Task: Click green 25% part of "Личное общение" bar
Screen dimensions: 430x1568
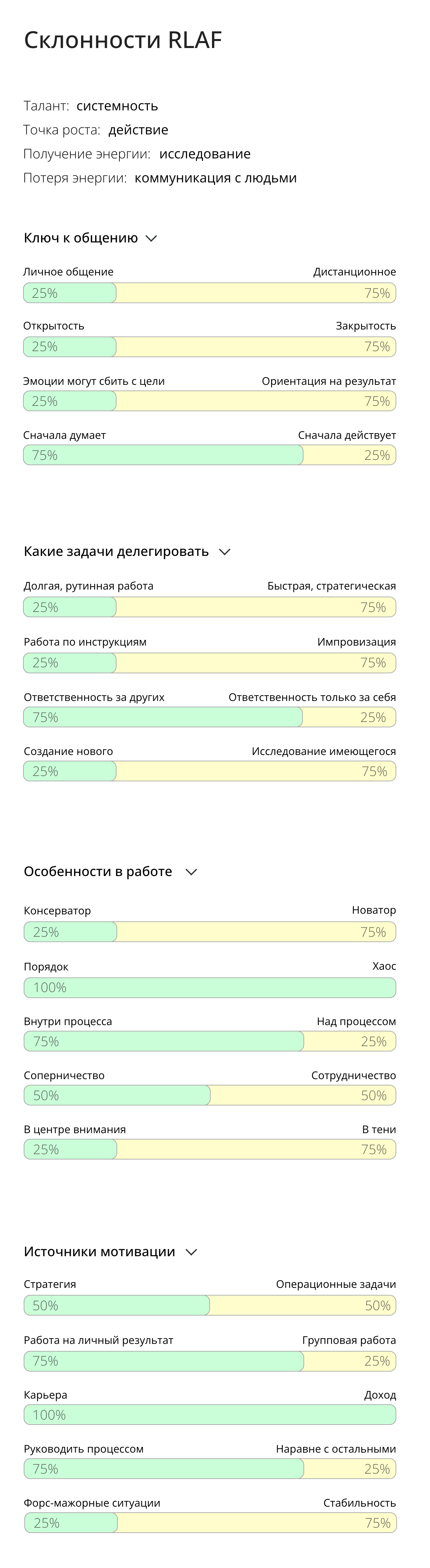Action: (69, 293)
